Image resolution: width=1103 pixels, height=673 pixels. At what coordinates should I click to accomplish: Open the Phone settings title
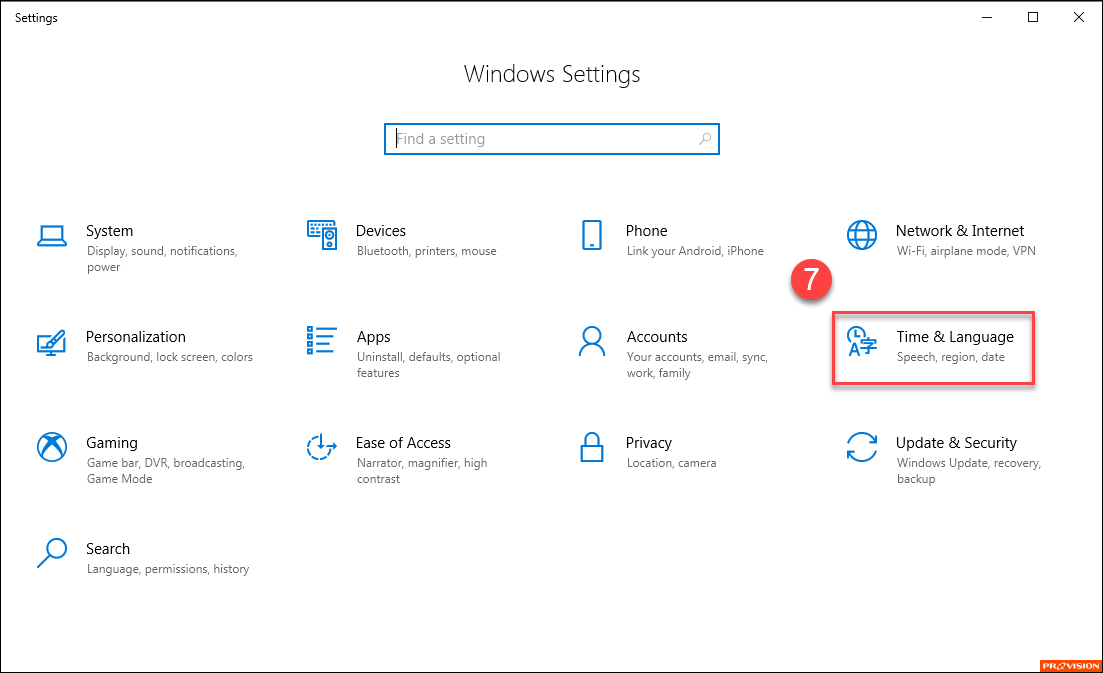click(x=646, y=231)
